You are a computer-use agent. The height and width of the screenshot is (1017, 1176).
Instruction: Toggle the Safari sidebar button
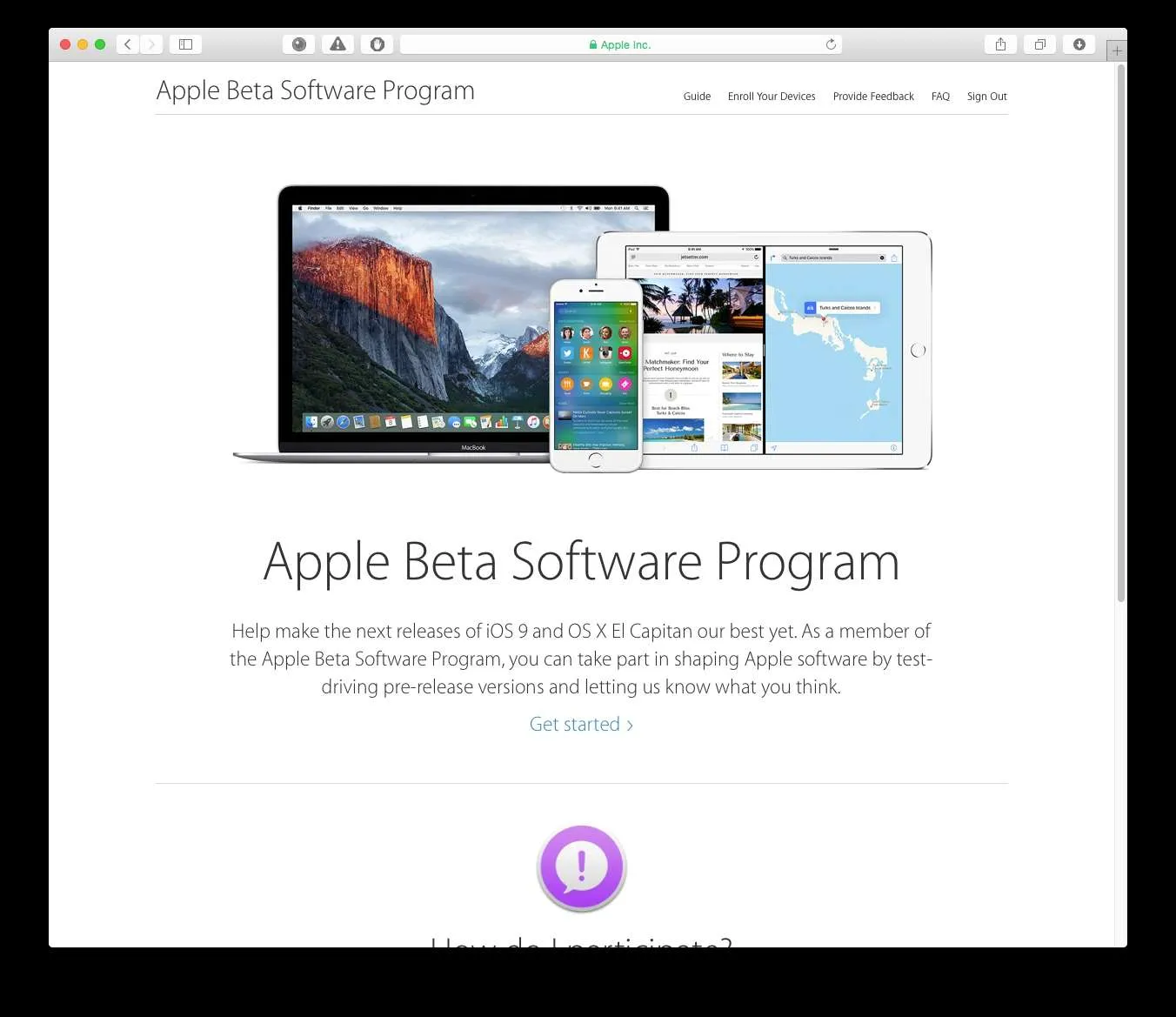click(185, 44)
